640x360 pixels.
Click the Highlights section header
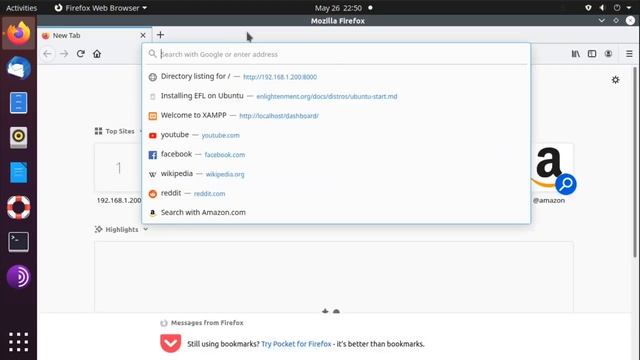[x=117, y=229]
